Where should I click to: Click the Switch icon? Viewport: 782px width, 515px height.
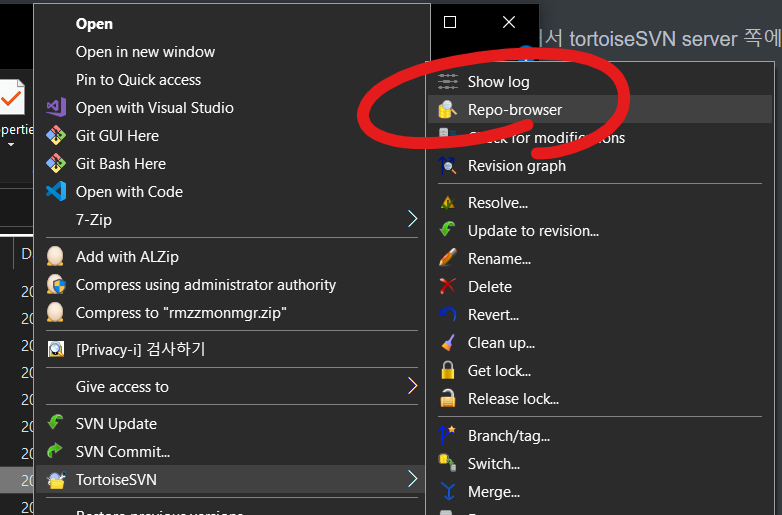coord(447,463)
